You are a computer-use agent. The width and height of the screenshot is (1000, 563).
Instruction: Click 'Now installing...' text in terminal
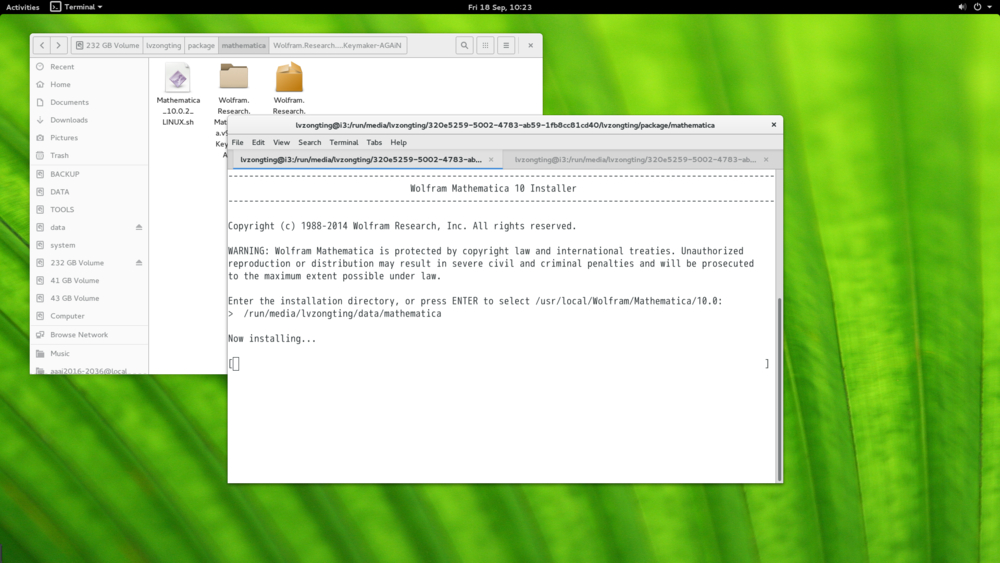click(x=272, y=339)
